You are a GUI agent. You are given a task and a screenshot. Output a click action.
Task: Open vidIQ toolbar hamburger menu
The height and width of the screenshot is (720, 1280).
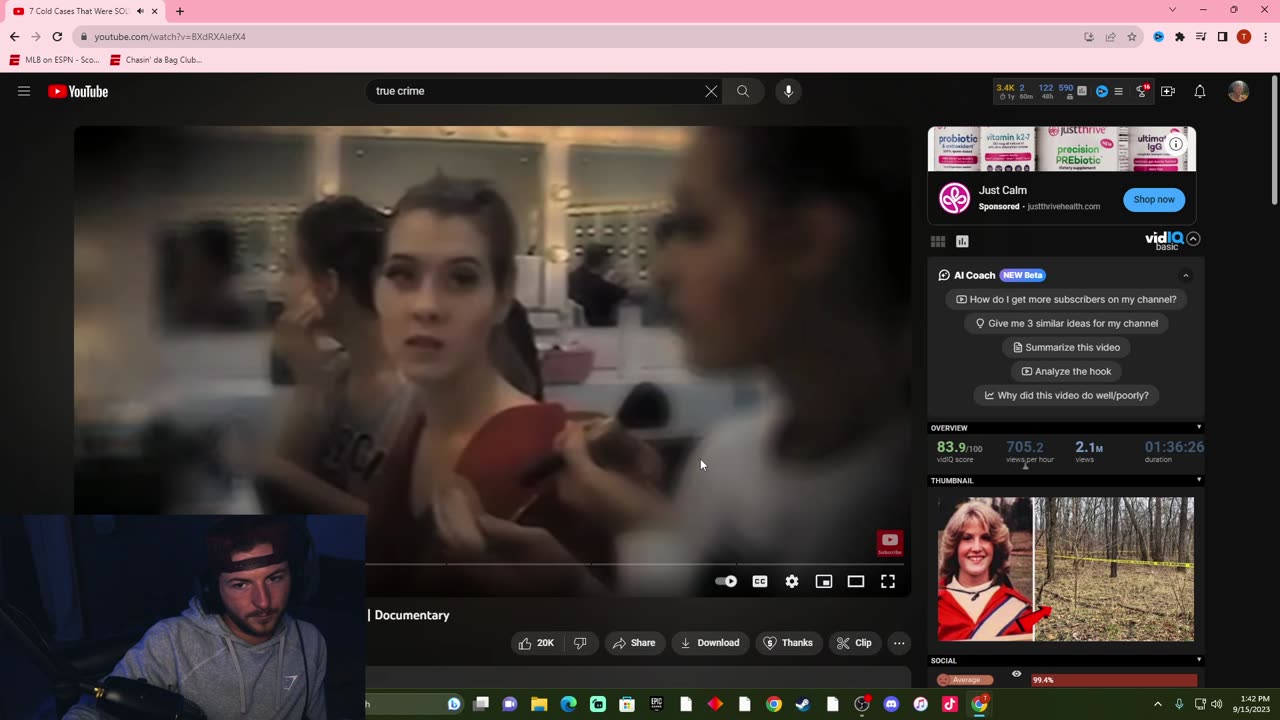click(x=1118, y=91)
